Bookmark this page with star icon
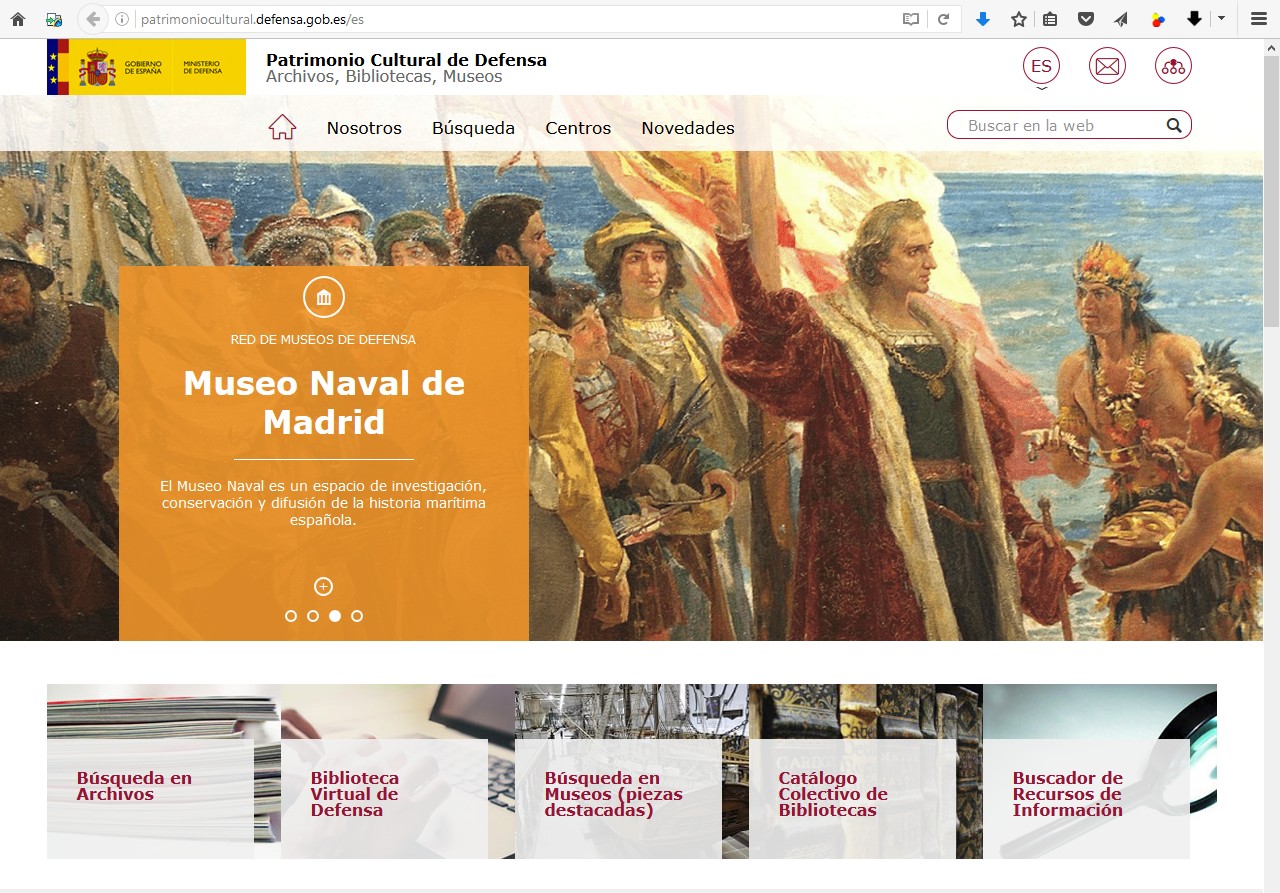The height and width of the screenshot is (893, 1280). click(x=1018, y=19)
